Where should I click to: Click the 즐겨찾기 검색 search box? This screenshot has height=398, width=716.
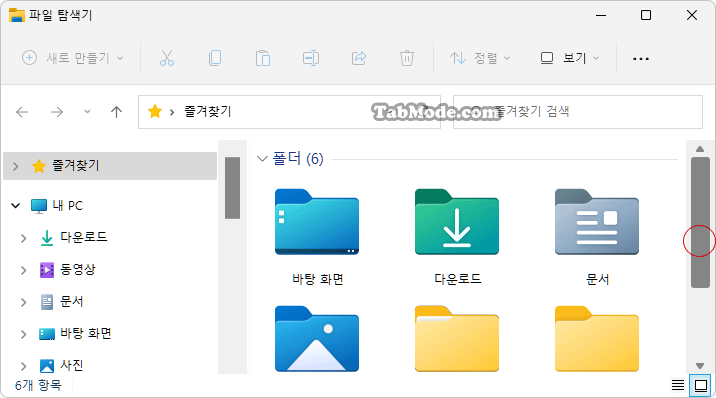(x=578, y=112)
